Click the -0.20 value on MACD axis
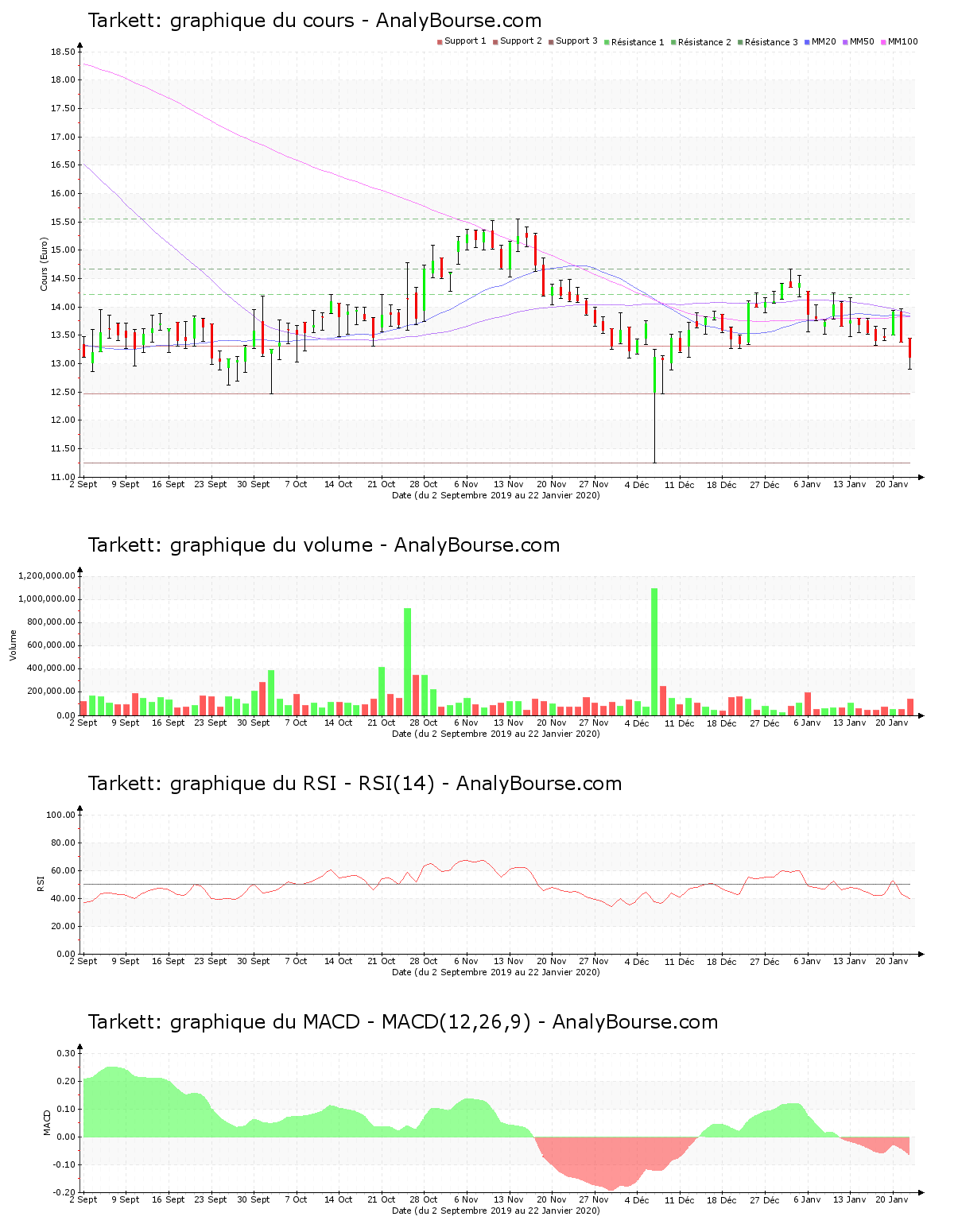954x1232 pixels. 64,1192
